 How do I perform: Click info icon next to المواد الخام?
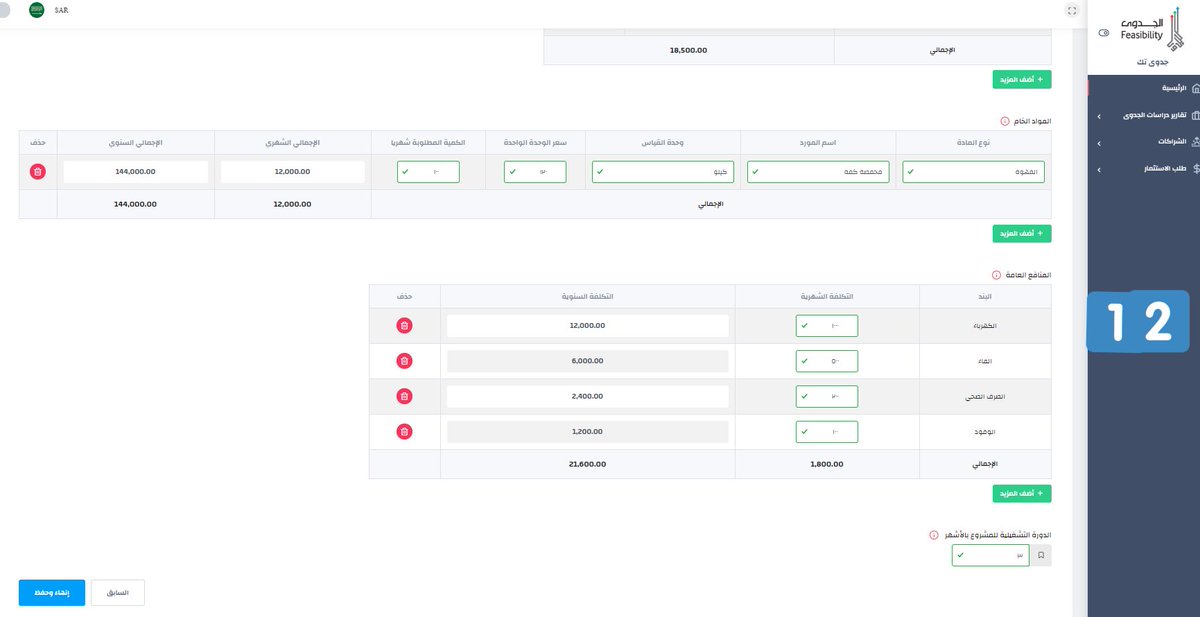(1004, 120)
